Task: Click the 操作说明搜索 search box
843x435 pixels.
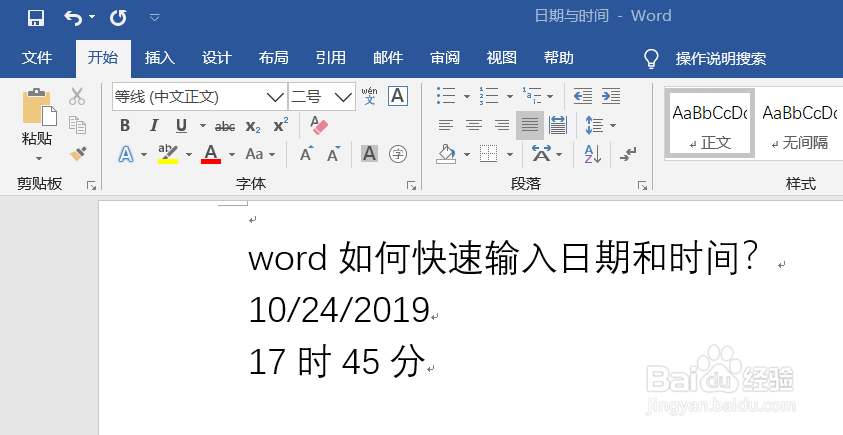Action: [x=720, y=59]
